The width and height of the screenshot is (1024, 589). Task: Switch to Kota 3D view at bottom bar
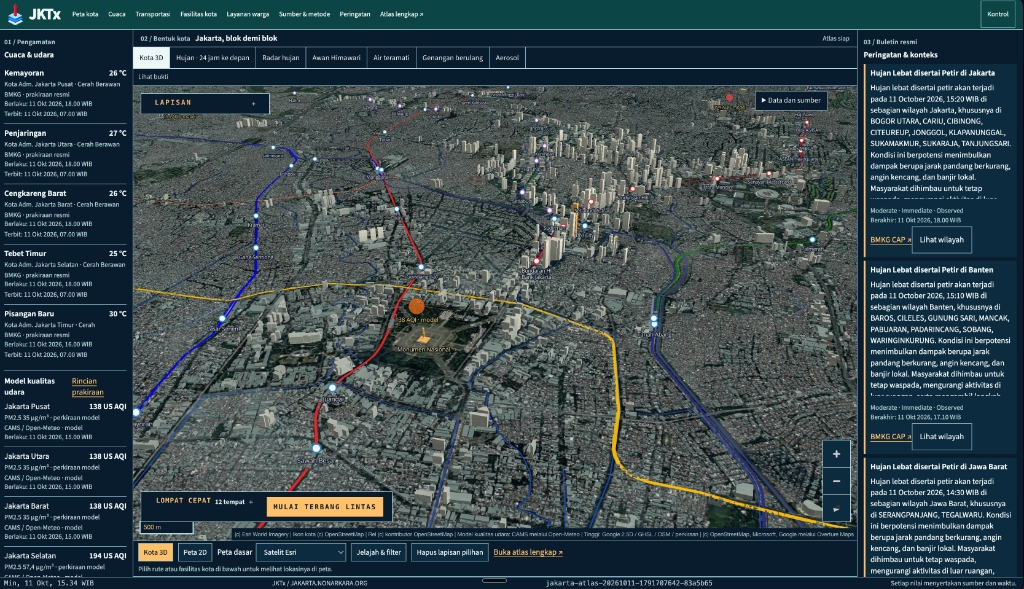pyautogui.click(x=155, y=552)
